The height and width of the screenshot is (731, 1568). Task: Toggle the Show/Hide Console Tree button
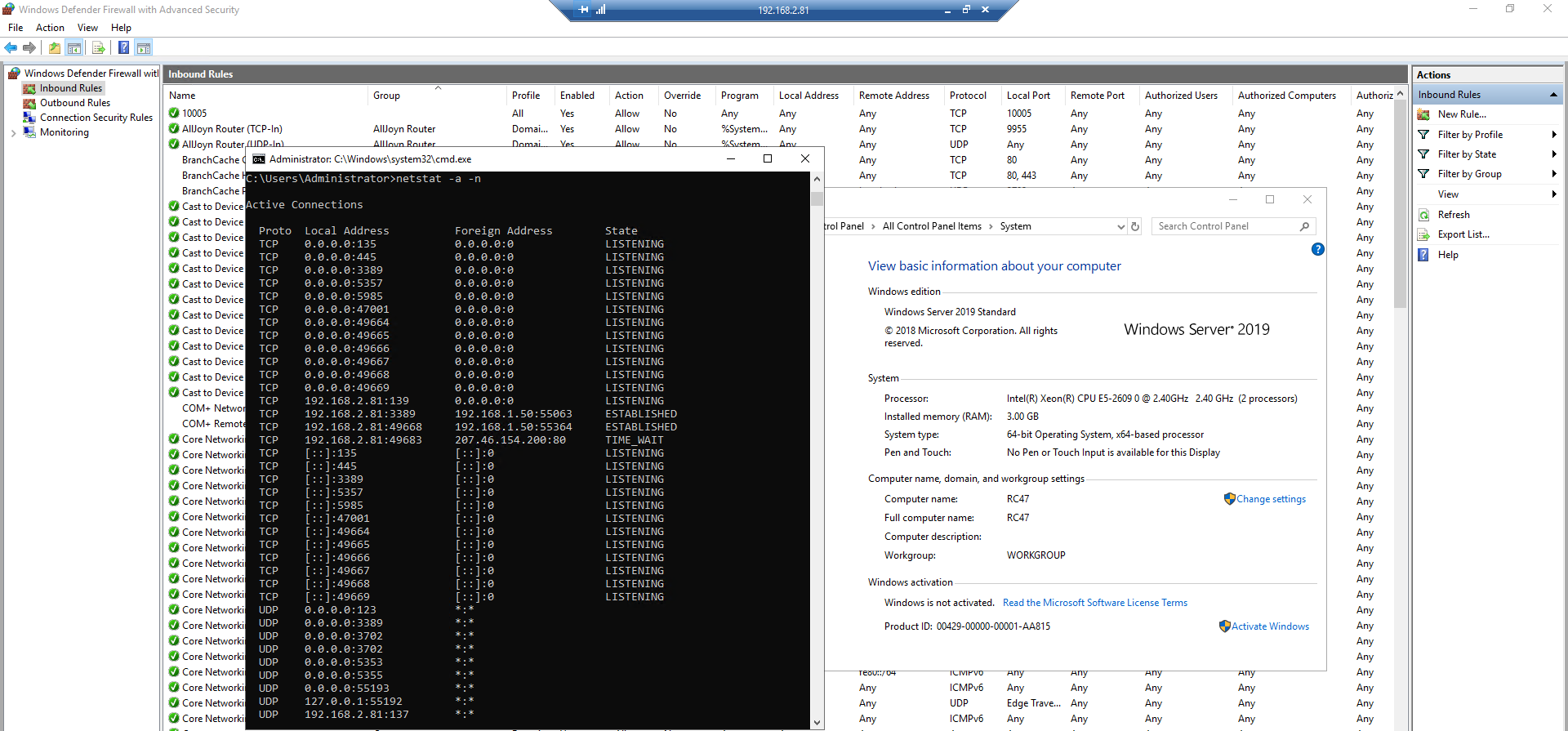[74, 47]
